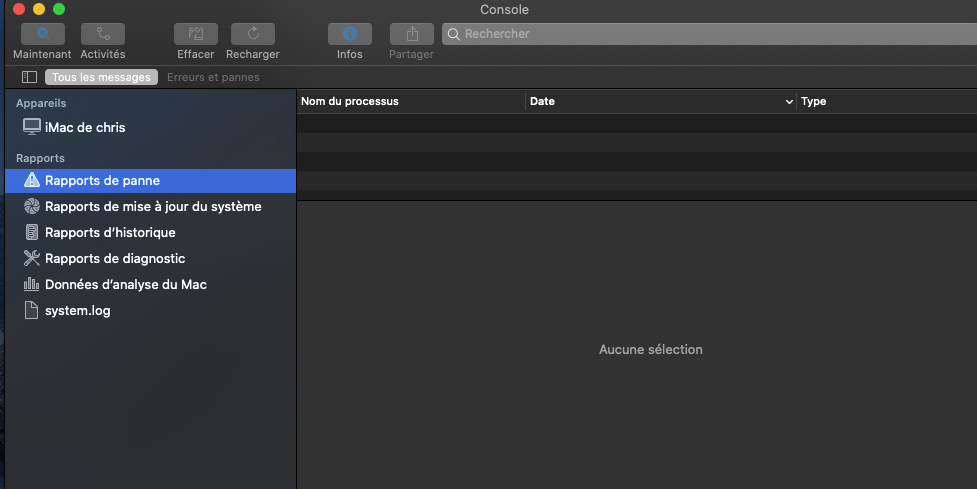This screenshot has height=489, width=977.
Task: Click the history report document icon
Action: click(31, 232)
